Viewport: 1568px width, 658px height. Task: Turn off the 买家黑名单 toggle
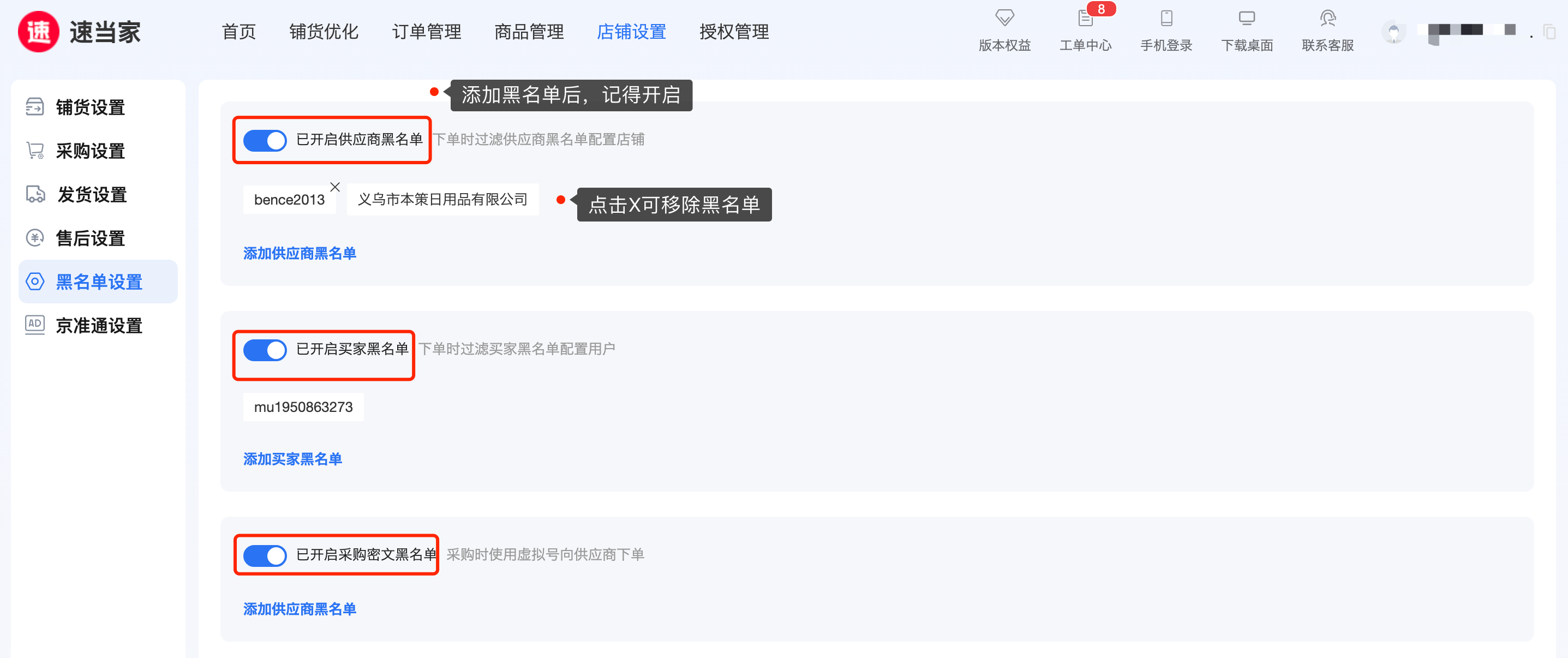[265, 350]
